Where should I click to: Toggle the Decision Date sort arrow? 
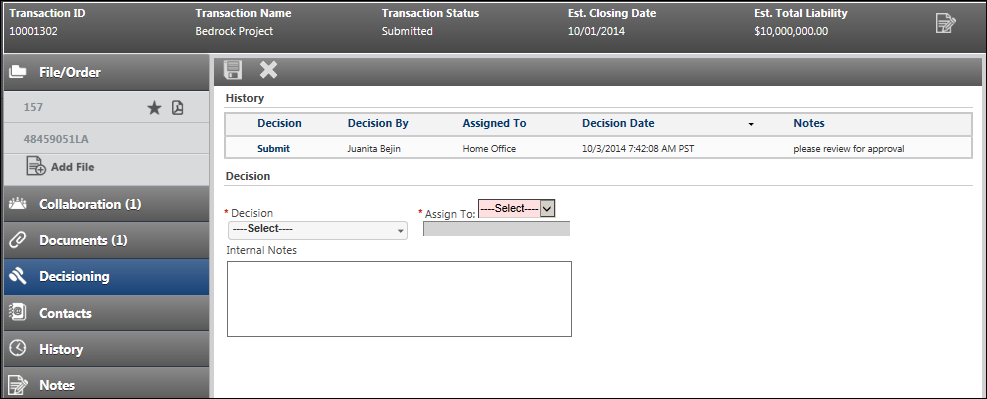(x=750, y=124)
